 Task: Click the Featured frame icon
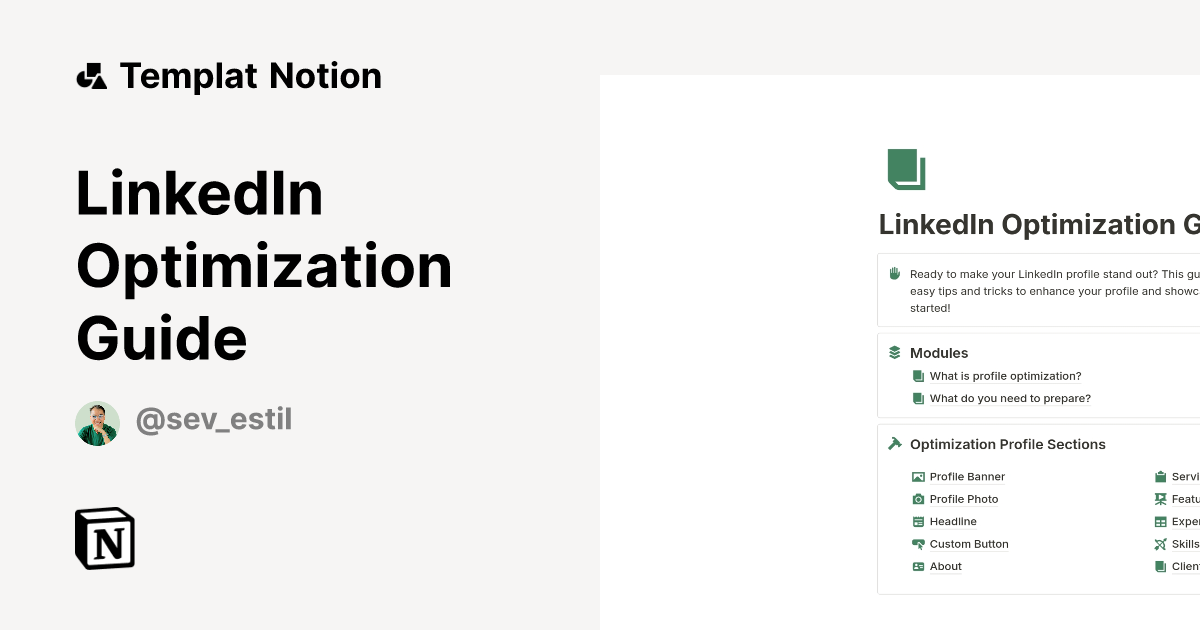[1161, 498]
